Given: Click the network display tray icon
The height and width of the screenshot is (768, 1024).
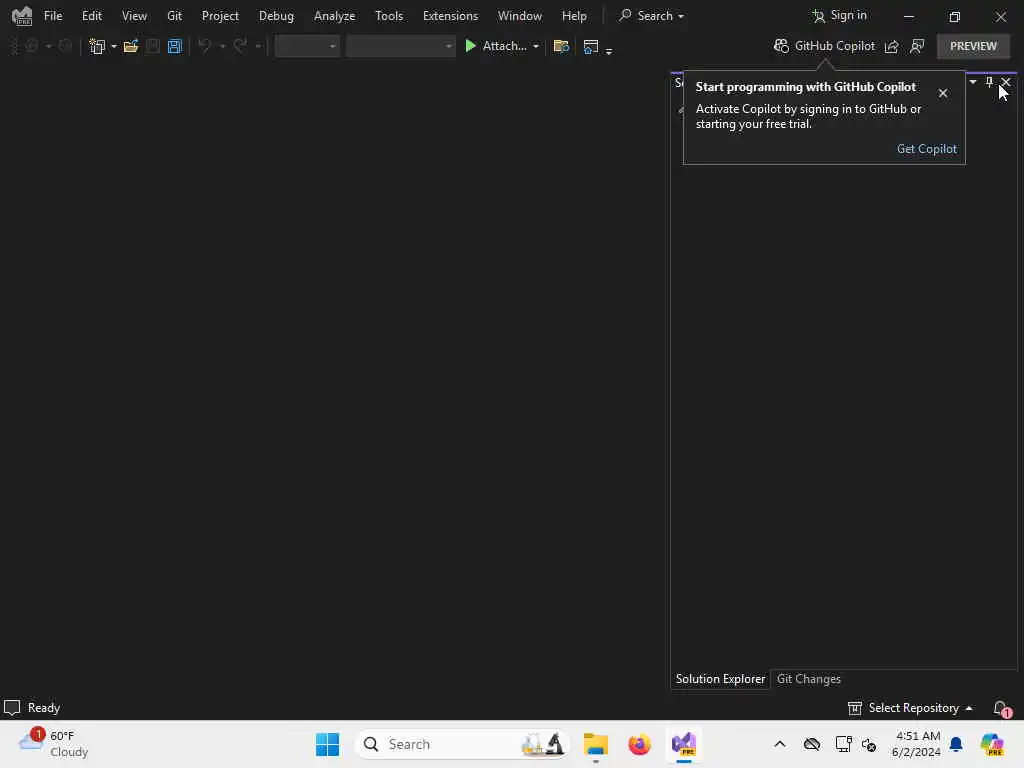Looking at the screenshot, I should (x=843, y=744).
